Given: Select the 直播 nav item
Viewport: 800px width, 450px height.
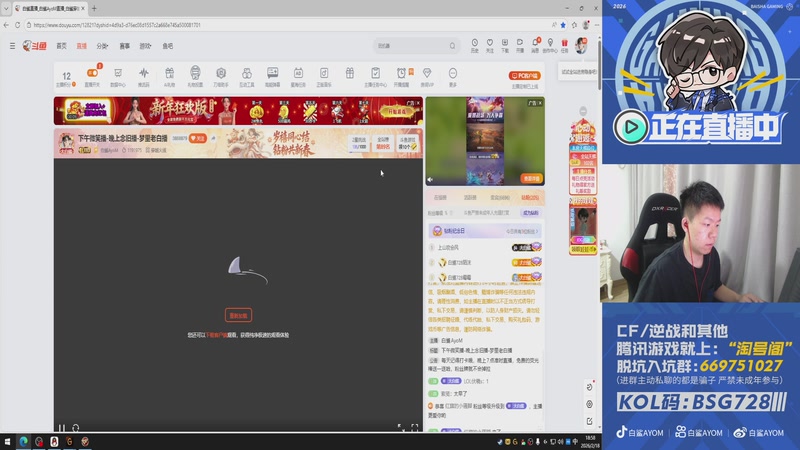Looking at the screenshot, I should coord(82,46).
